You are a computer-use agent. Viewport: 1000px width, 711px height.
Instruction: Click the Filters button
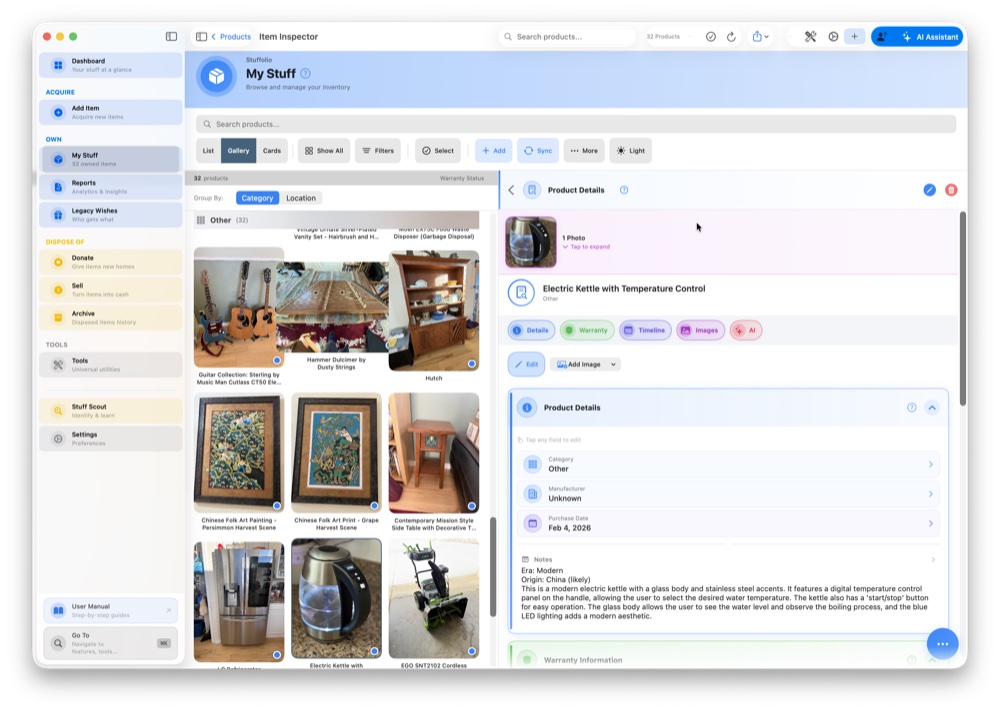pyautogui.click(x=378, y=150)
